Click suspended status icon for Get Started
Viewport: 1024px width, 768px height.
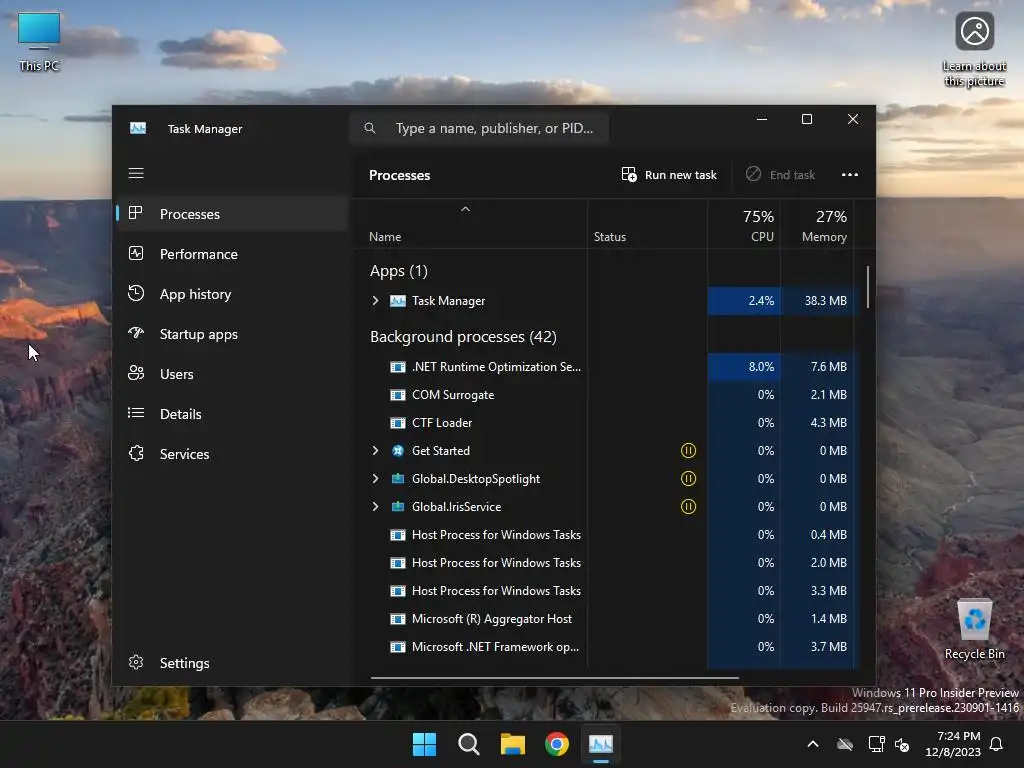point(688,451)
